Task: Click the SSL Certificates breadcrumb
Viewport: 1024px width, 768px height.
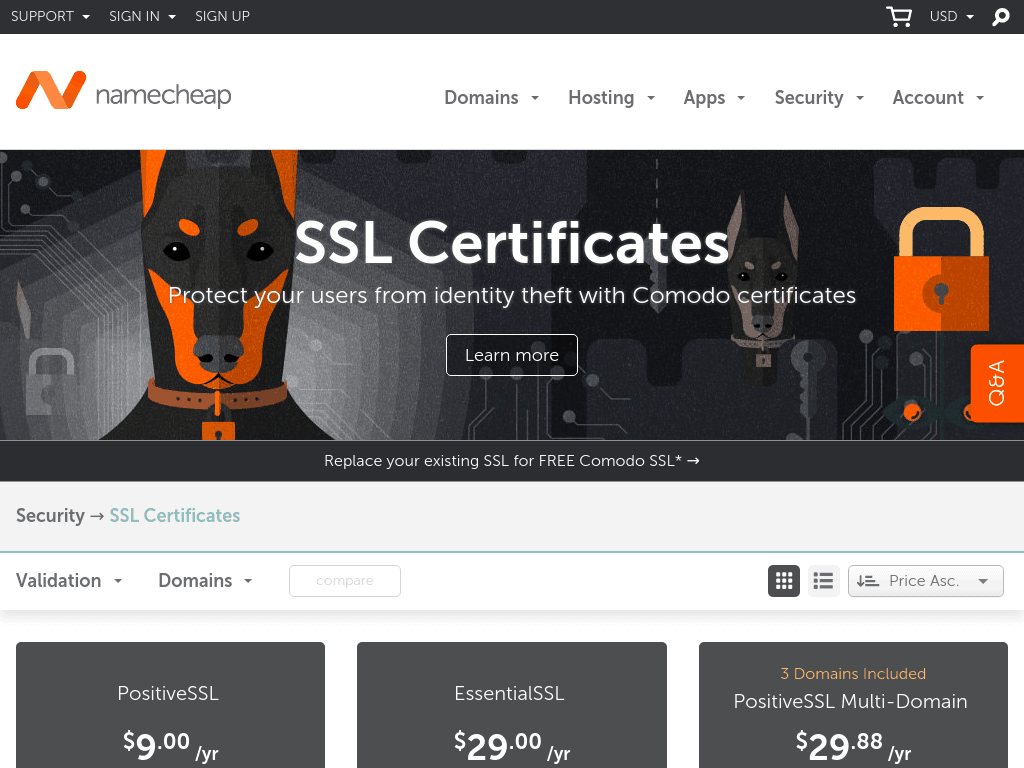Action: click(x=174, y=515)
